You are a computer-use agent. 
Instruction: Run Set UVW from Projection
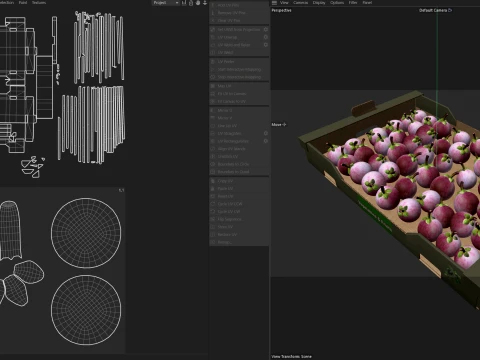pyautogui.click(x=236, y=29)
